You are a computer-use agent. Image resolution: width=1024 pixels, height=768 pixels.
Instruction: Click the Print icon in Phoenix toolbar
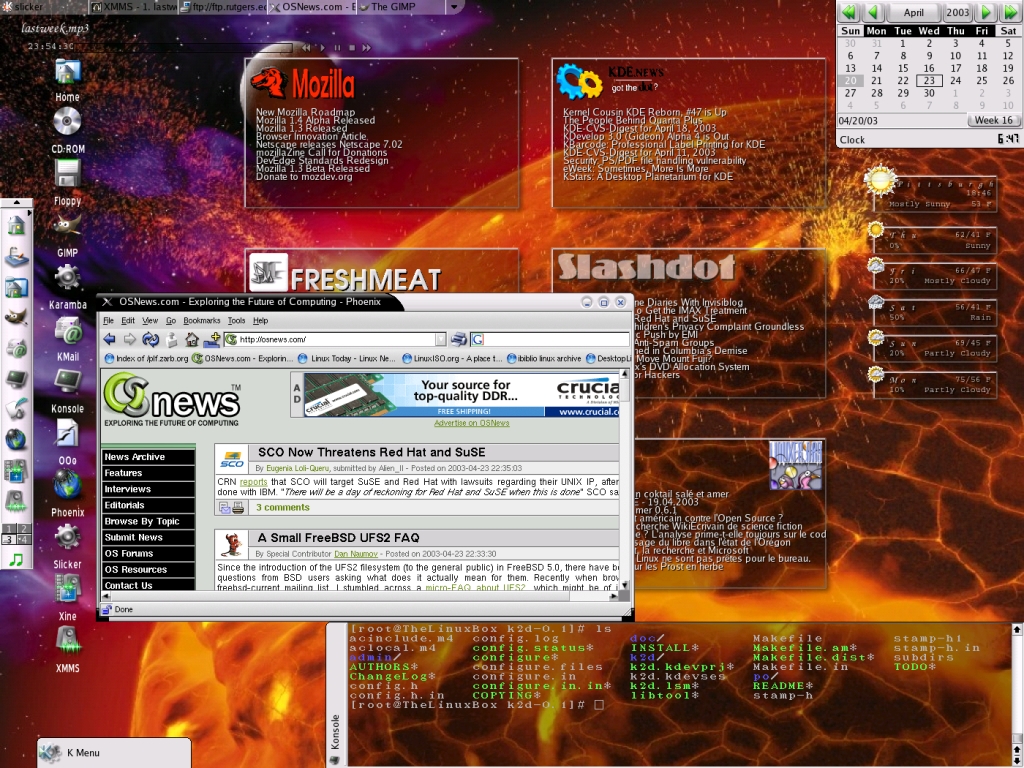pyautogui.click(x=459, y=339)
